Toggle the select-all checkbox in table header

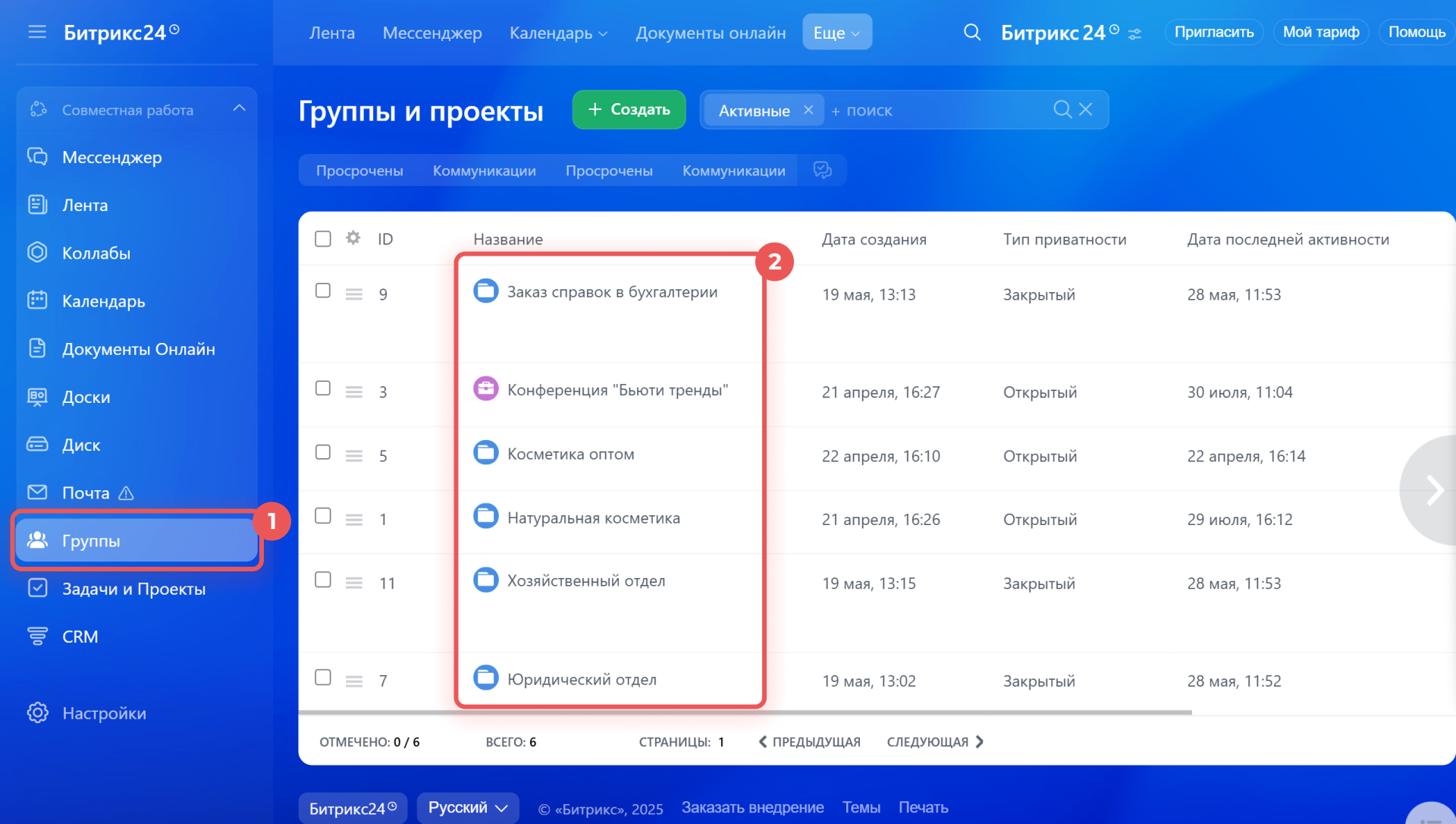tap(323, 238)
